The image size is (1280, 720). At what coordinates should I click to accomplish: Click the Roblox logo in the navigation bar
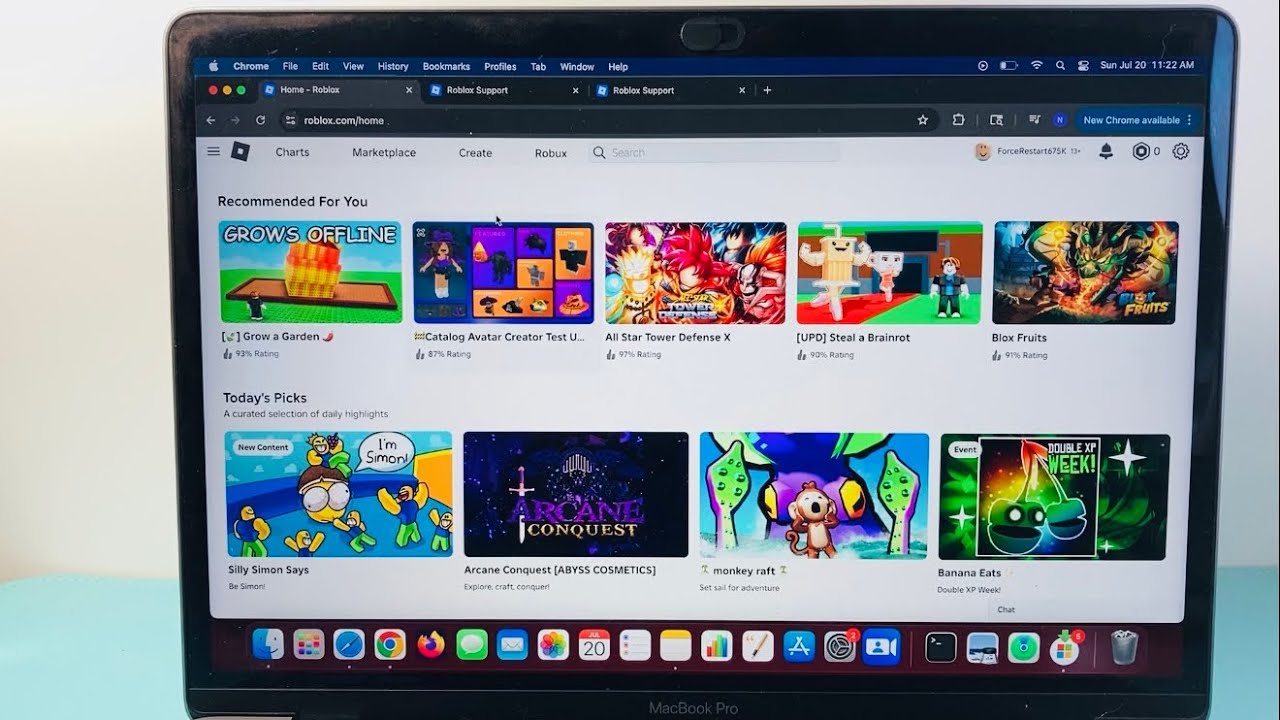coord(240,152)
